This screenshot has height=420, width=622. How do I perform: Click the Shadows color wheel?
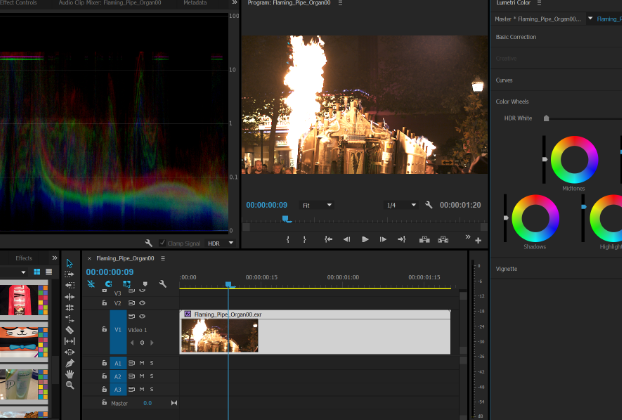coord(536,218)
